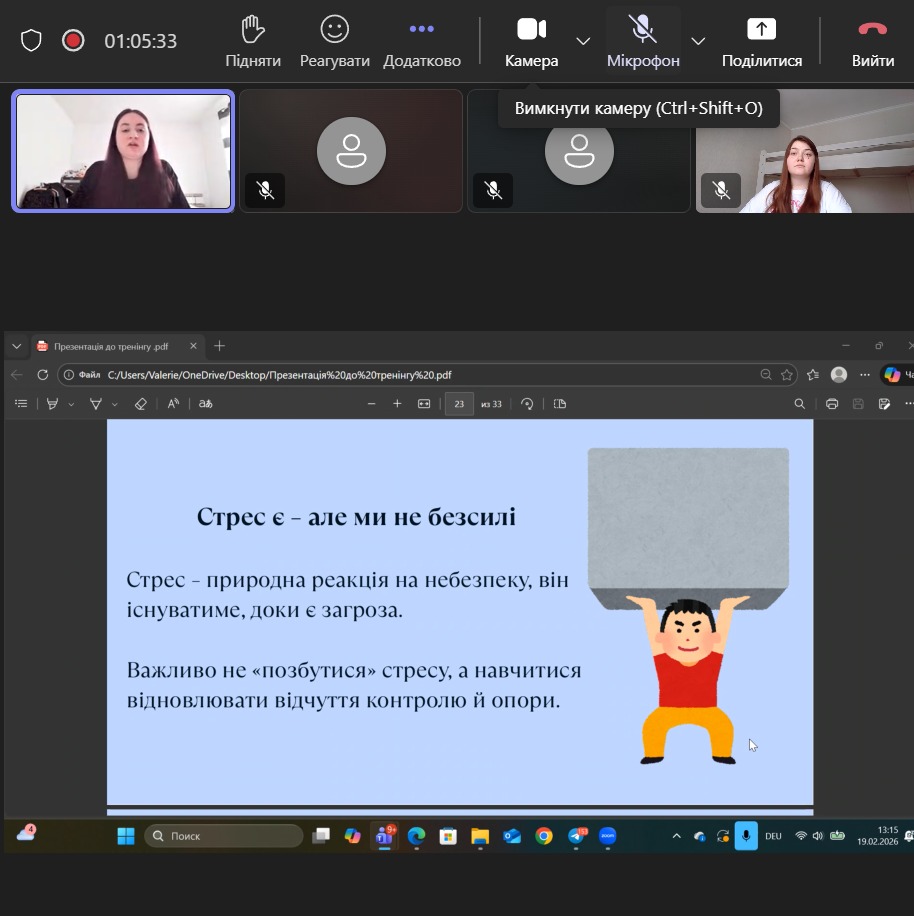Unmute with the Мікрофон button
The height and width of the screenshot is (916, 914).
[x=643, y=41]
